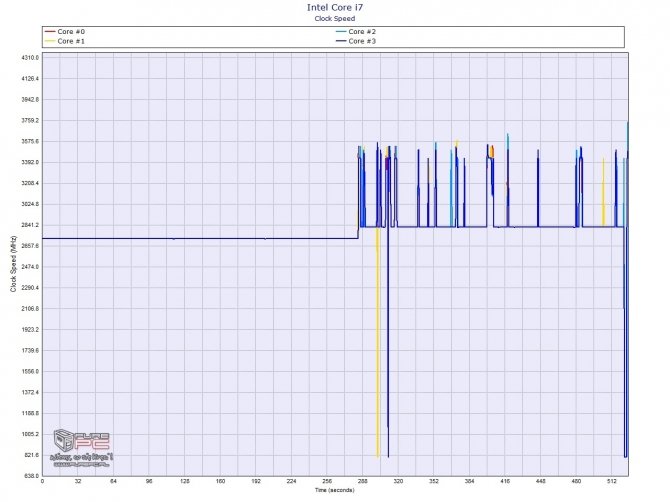Screen dimensions: 670x502
Task: Click the 128 tick on time axis
Action: pos(185,481)
